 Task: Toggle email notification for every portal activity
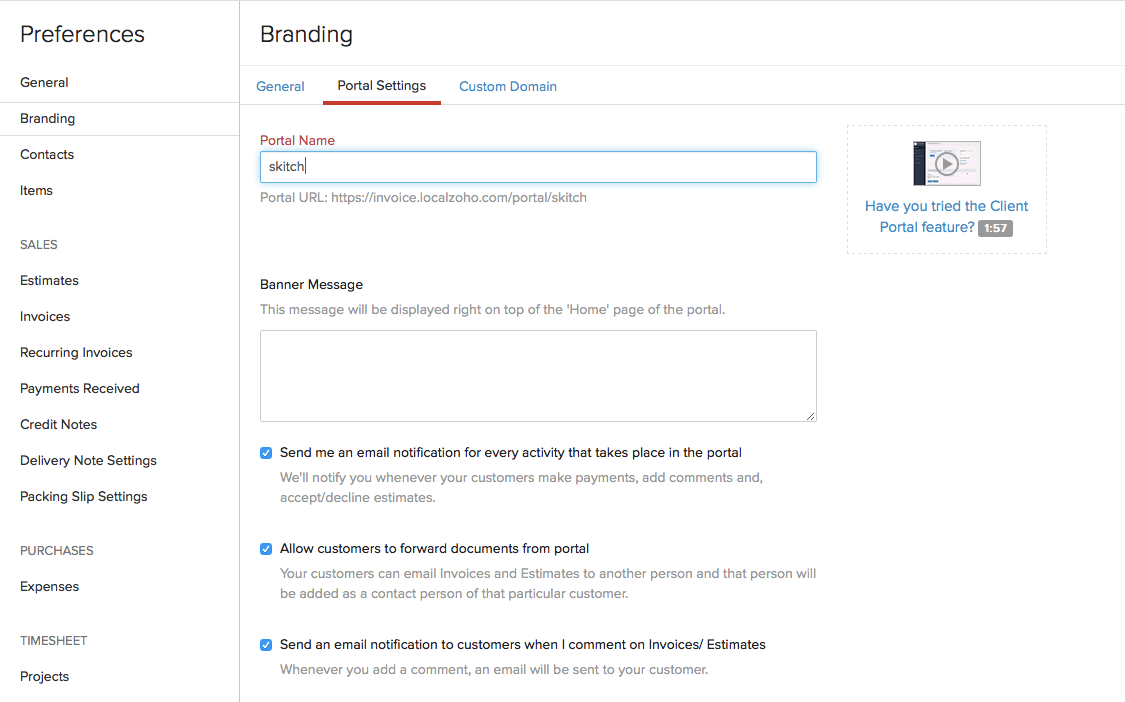click(266, 453)
